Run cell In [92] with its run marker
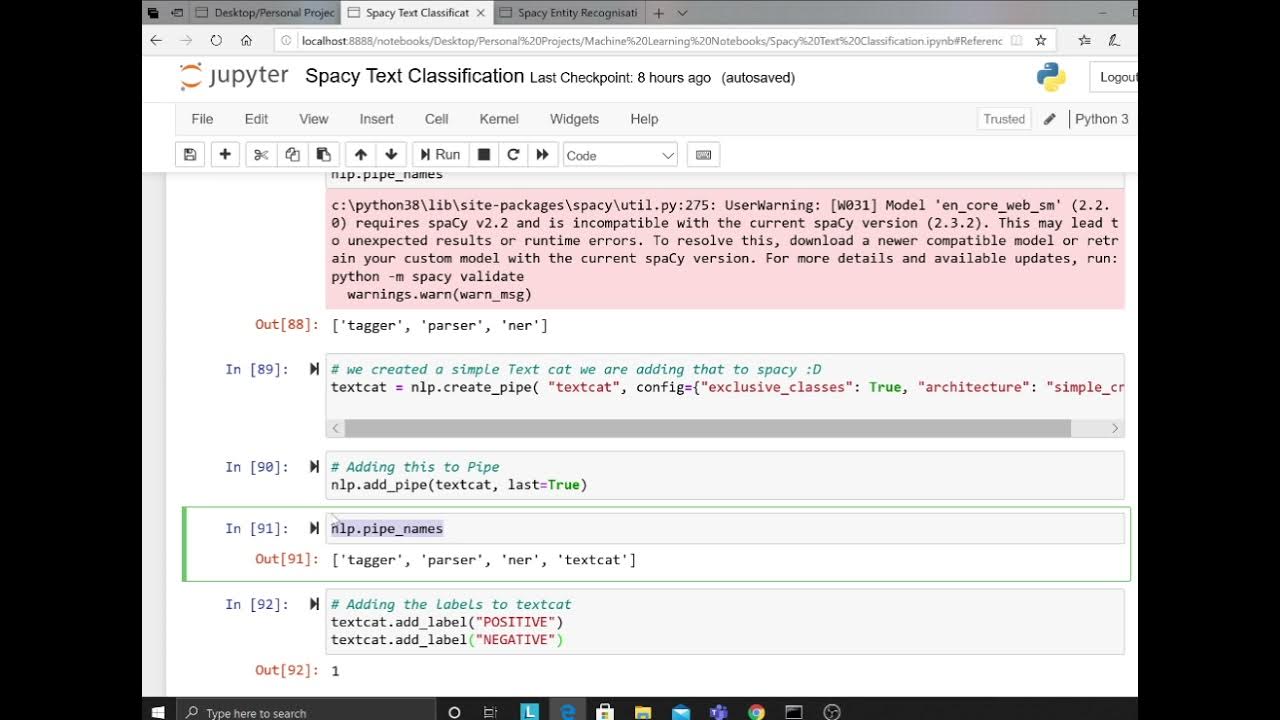This screenshot has width=1280, height=720. coord(315,604)
